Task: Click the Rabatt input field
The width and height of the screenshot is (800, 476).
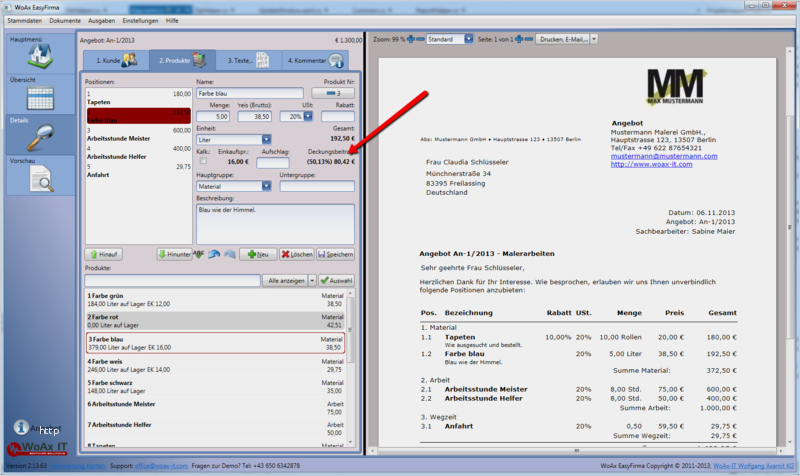Action: tap(338, 116)
